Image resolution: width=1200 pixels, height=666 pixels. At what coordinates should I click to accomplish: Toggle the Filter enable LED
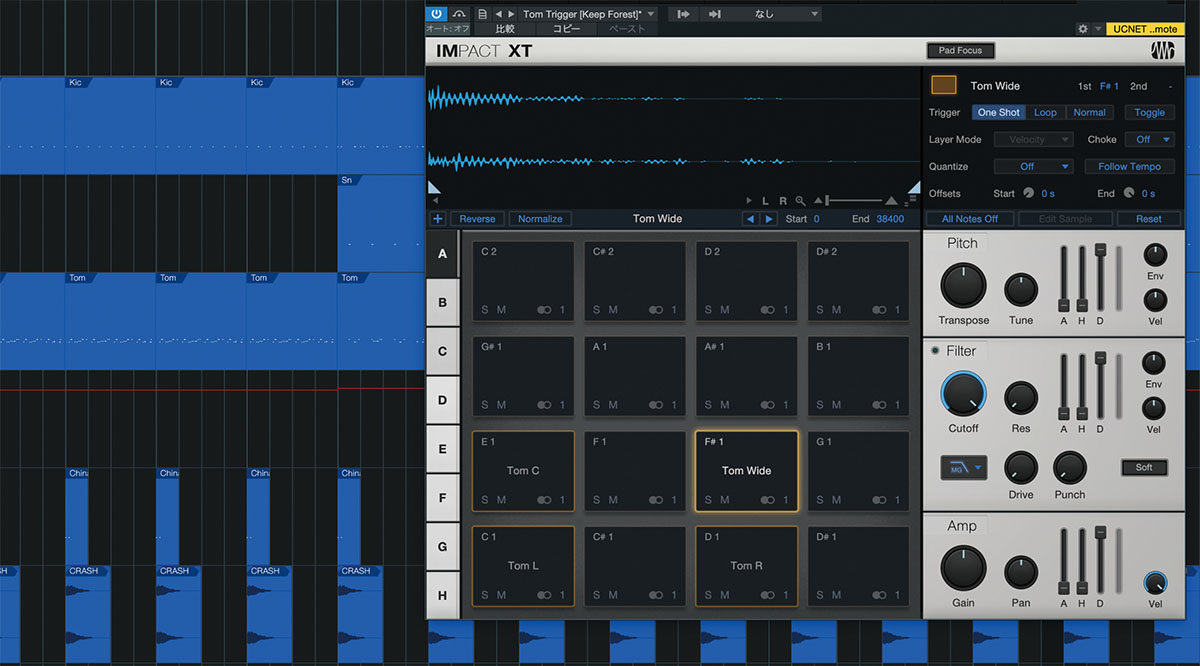935,351
